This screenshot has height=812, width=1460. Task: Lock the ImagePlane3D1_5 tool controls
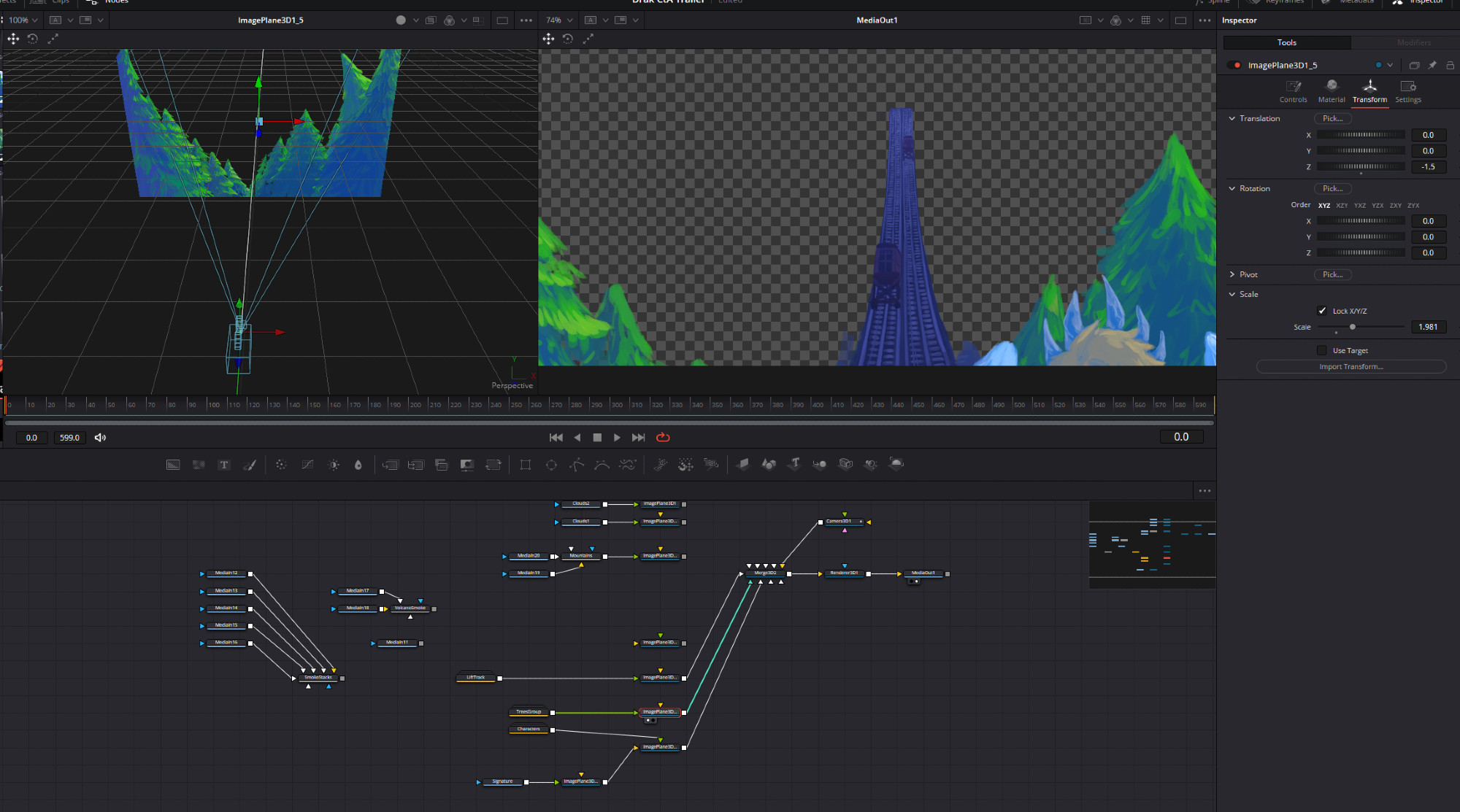(x=1450, y=65)
